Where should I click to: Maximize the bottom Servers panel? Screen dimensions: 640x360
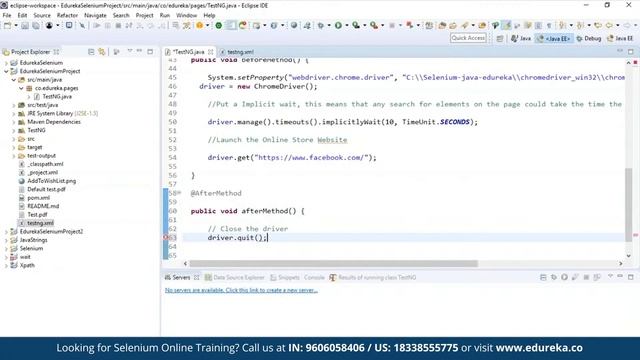[x=631, y=277]
